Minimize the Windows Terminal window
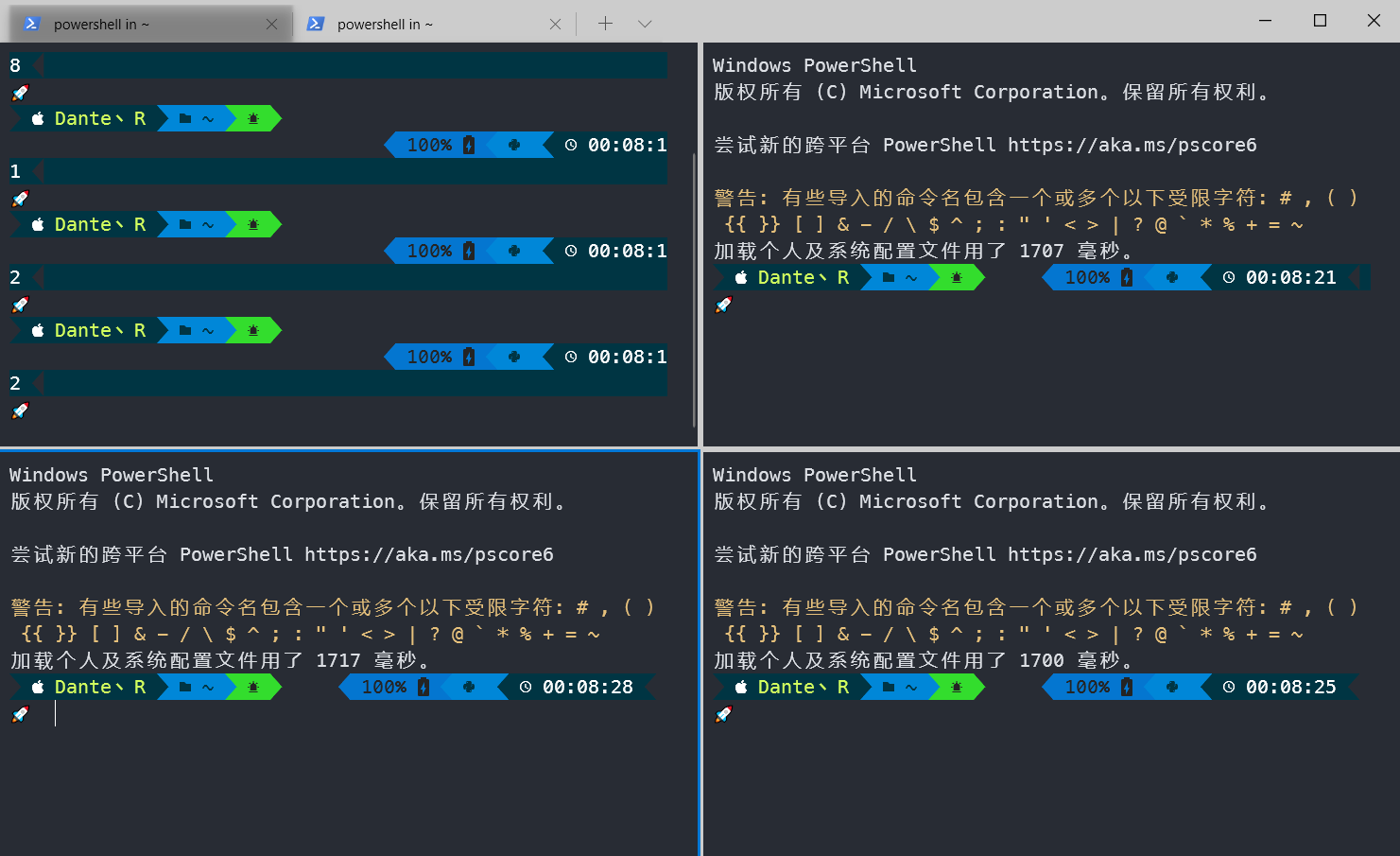Image resolution: width=1400 pixels, height=856 pixels. tap(1266, 21)
